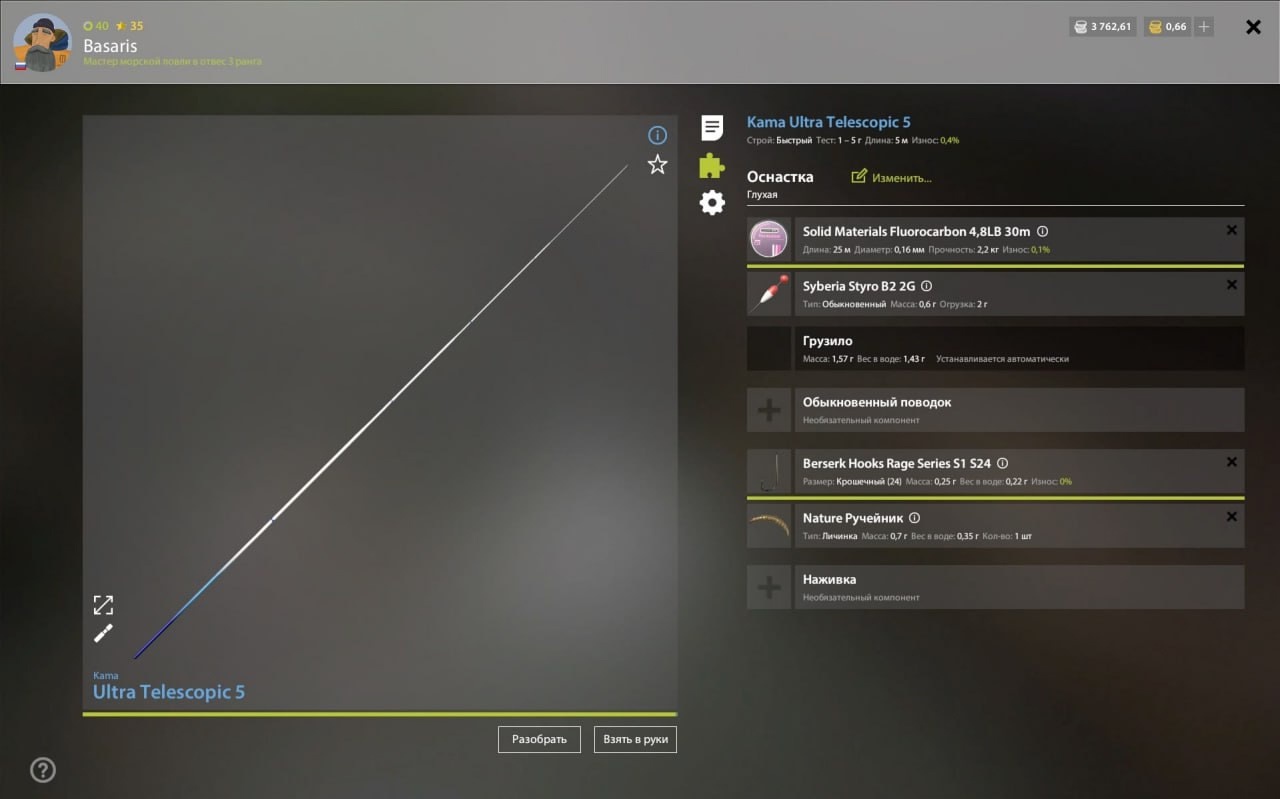The image size is (1280, 799).
Task: Click the silver balance 3 762,61
Action: click(1102, 27)
